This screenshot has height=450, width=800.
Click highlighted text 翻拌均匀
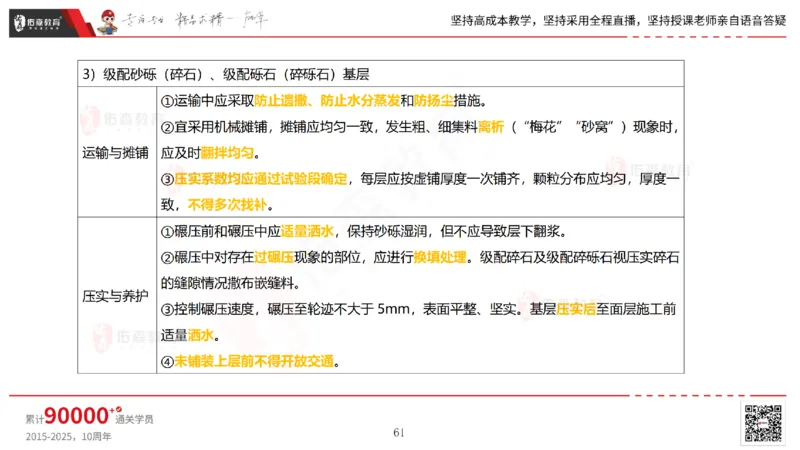pos(227,153)
